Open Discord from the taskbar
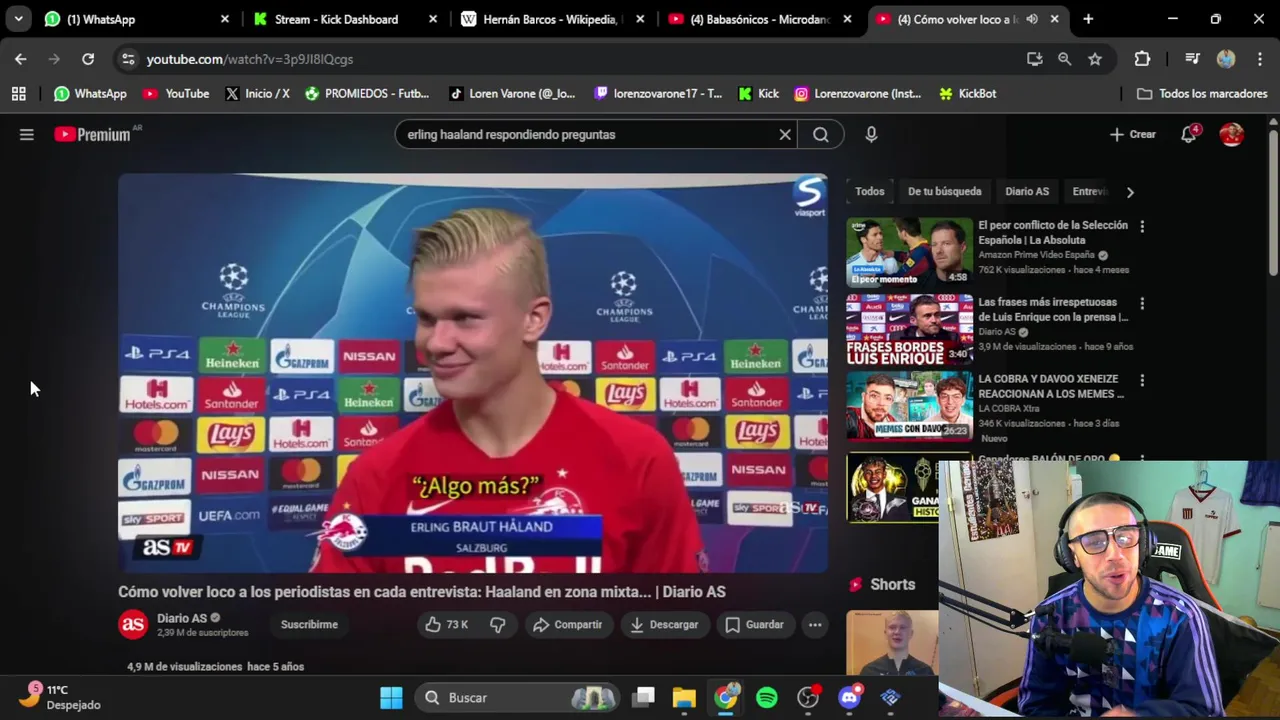This screenshot has height=720, width=1280. tap(849, 698)
